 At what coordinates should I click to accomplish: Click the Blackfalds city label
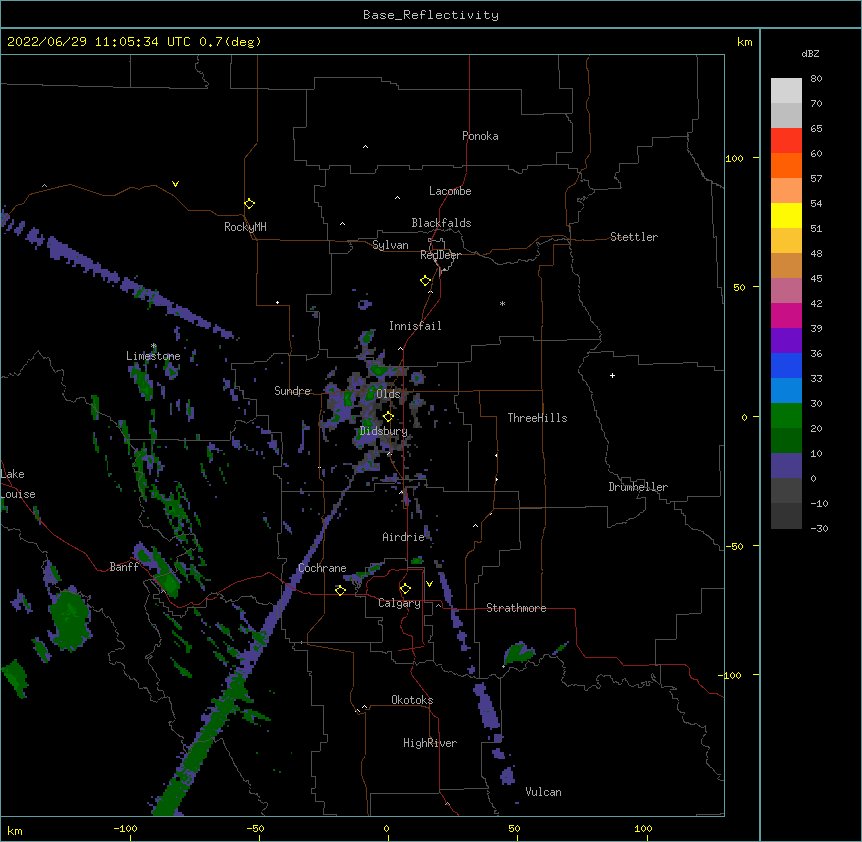[441, 223]
